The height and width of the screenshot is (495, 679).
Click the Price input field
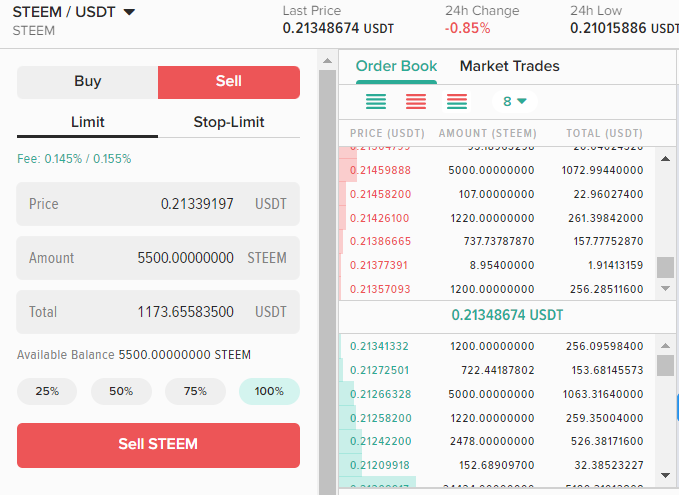point(158,204)
